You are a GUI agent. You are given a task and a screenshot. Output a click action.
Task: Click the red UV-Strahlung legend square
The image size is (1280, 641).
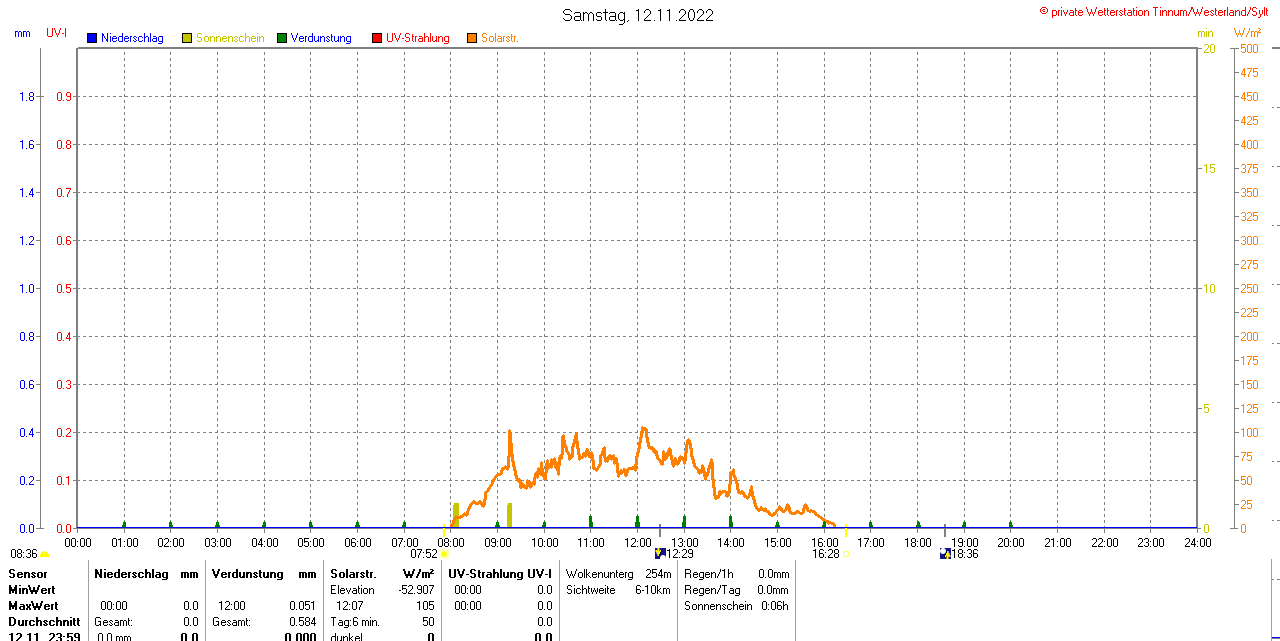(377, 38)
